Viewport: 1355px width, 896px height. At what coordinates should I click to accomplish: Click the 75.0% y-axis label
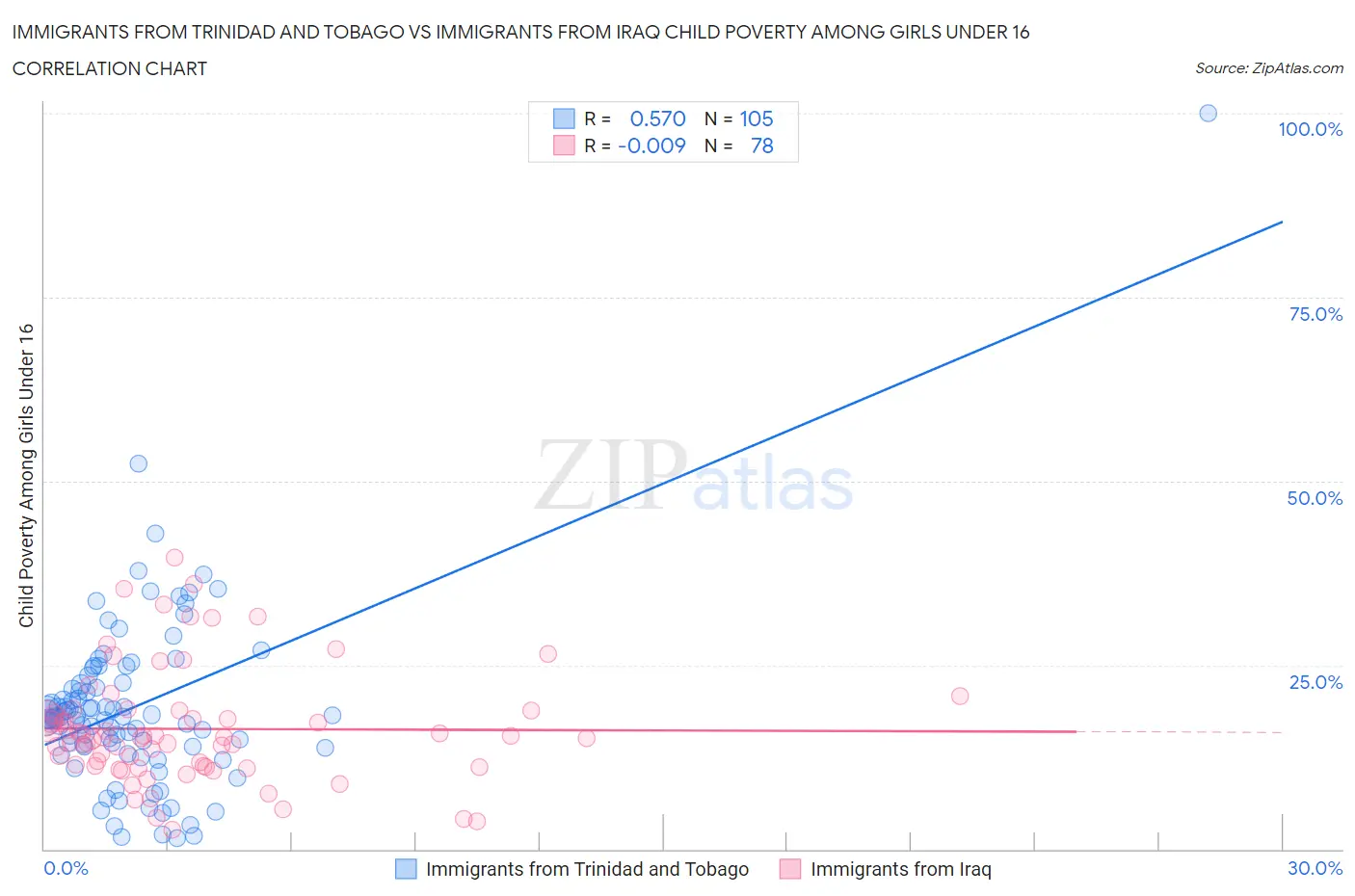[x=1315, y=314]
